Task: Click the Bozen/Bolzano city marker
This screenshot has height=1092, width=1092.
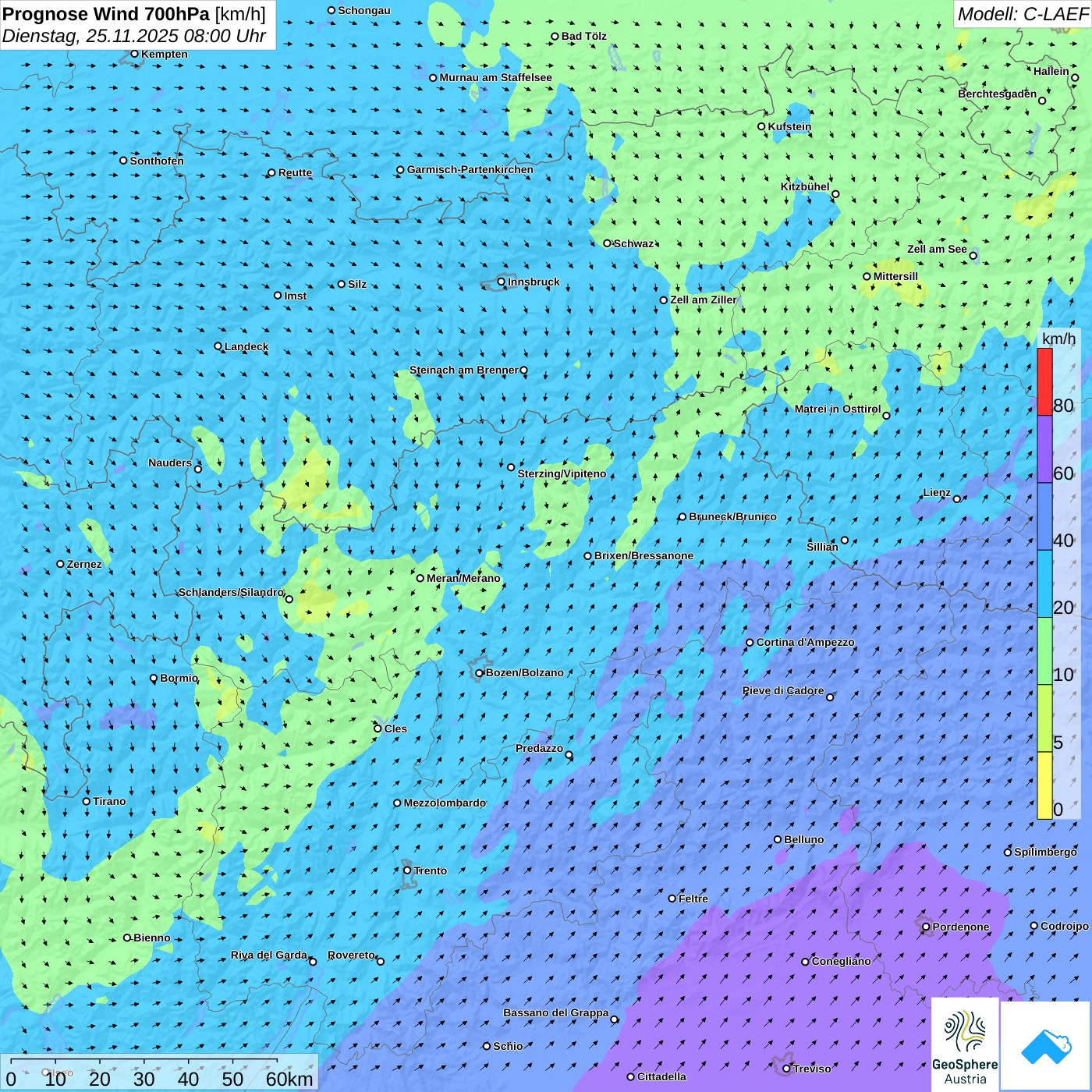Action: pos(480,673)
